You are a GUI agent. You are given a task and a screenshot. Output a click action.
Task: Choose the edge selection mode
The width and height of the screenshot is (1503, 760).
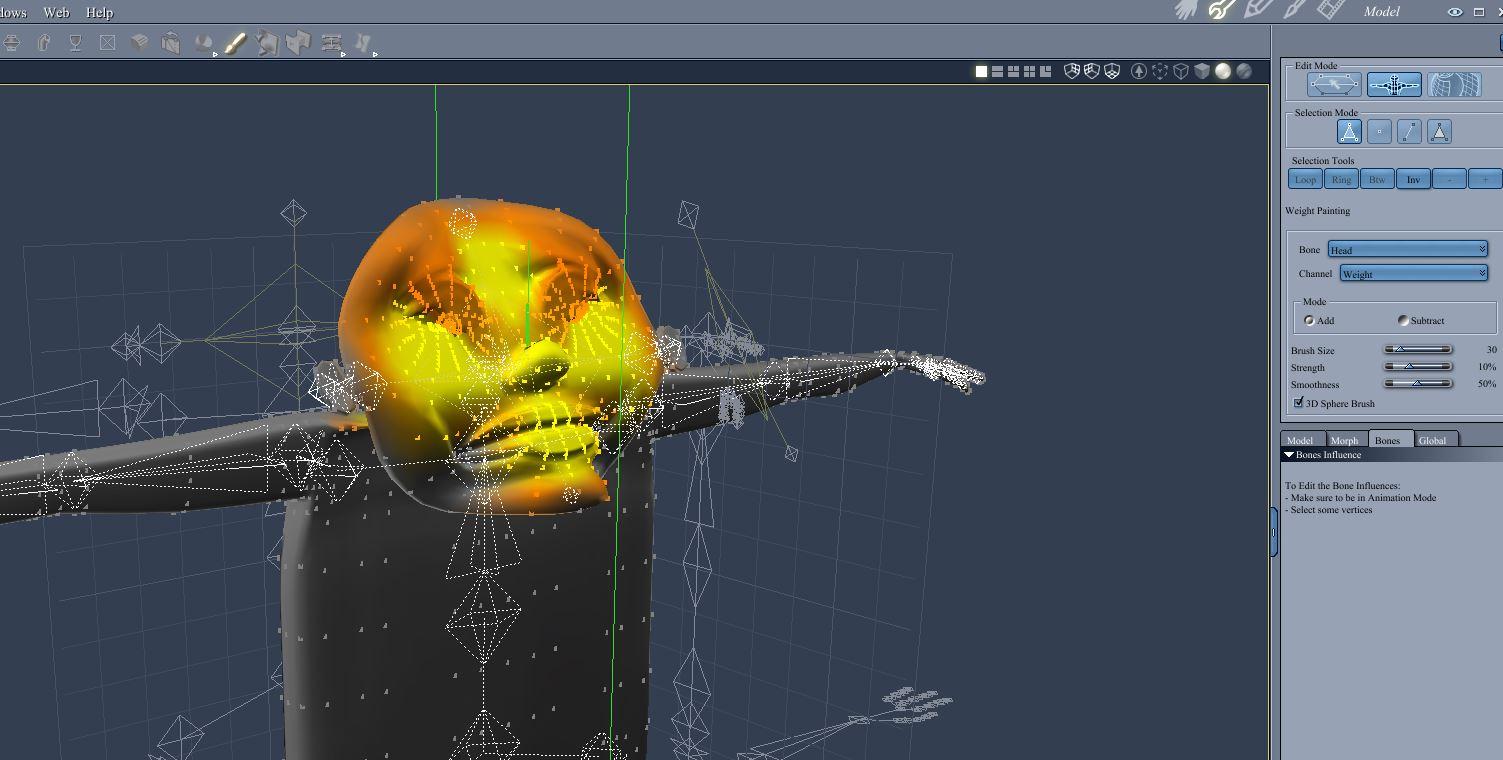[x=1409, y=131]
